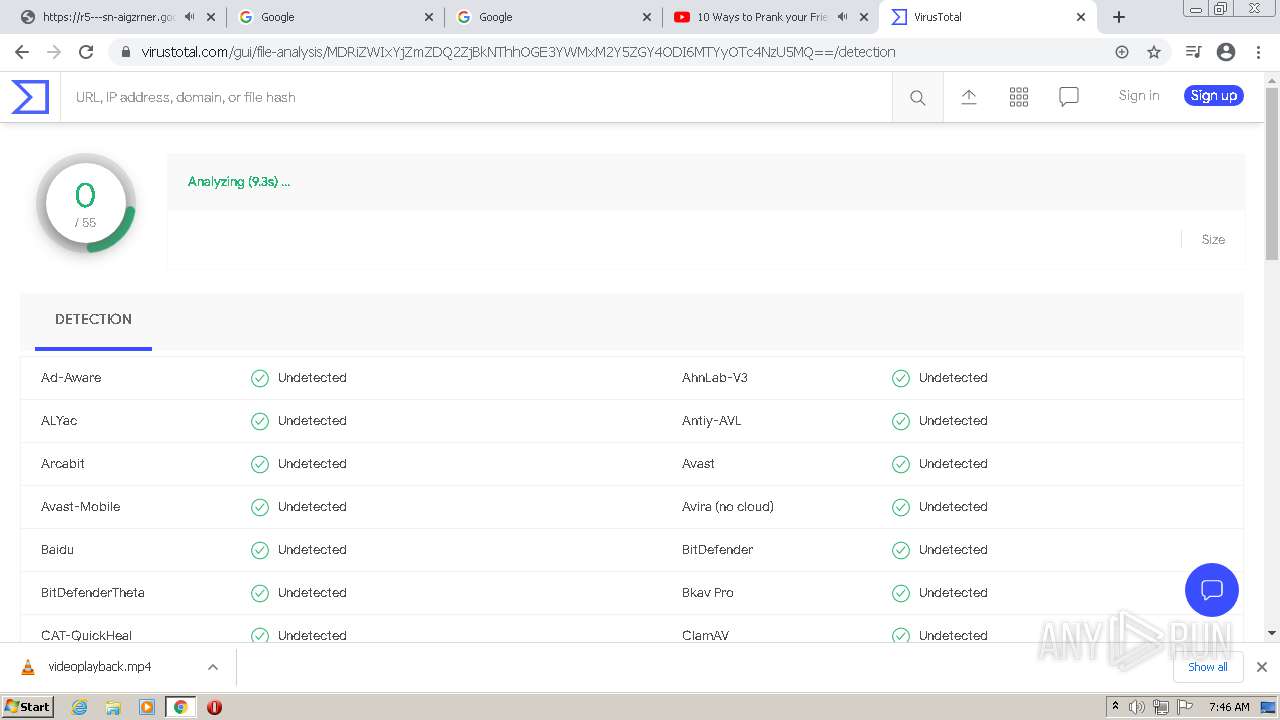This screenshot has height=720, width=1280.
Task: Click the Sign up button
Action: 1214,96
